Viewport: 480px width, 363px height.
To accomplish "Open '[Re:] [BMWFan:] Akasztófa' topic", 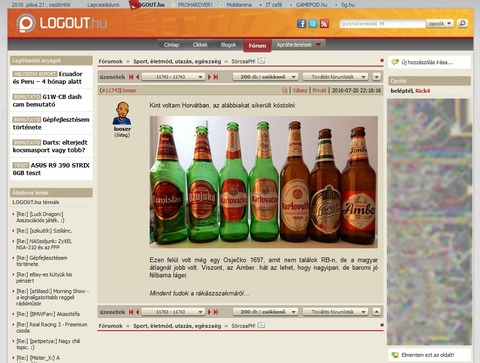I will click(48, 314).
